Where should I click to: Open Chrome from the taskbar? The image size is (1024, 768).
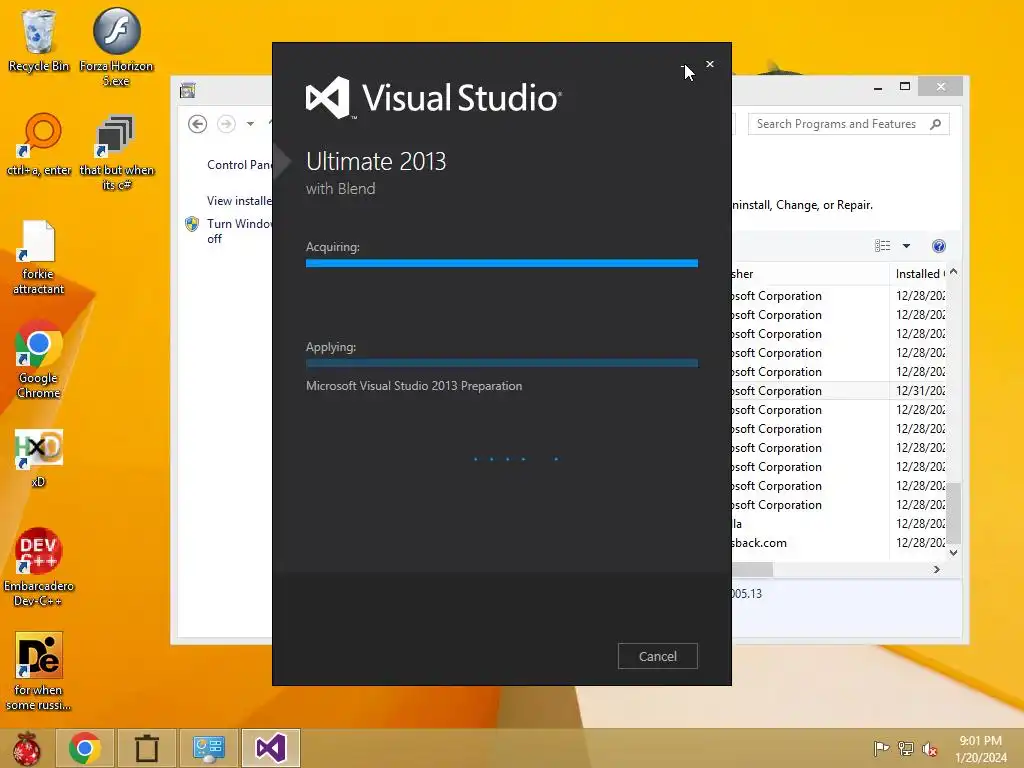click(x=85, y=748)
